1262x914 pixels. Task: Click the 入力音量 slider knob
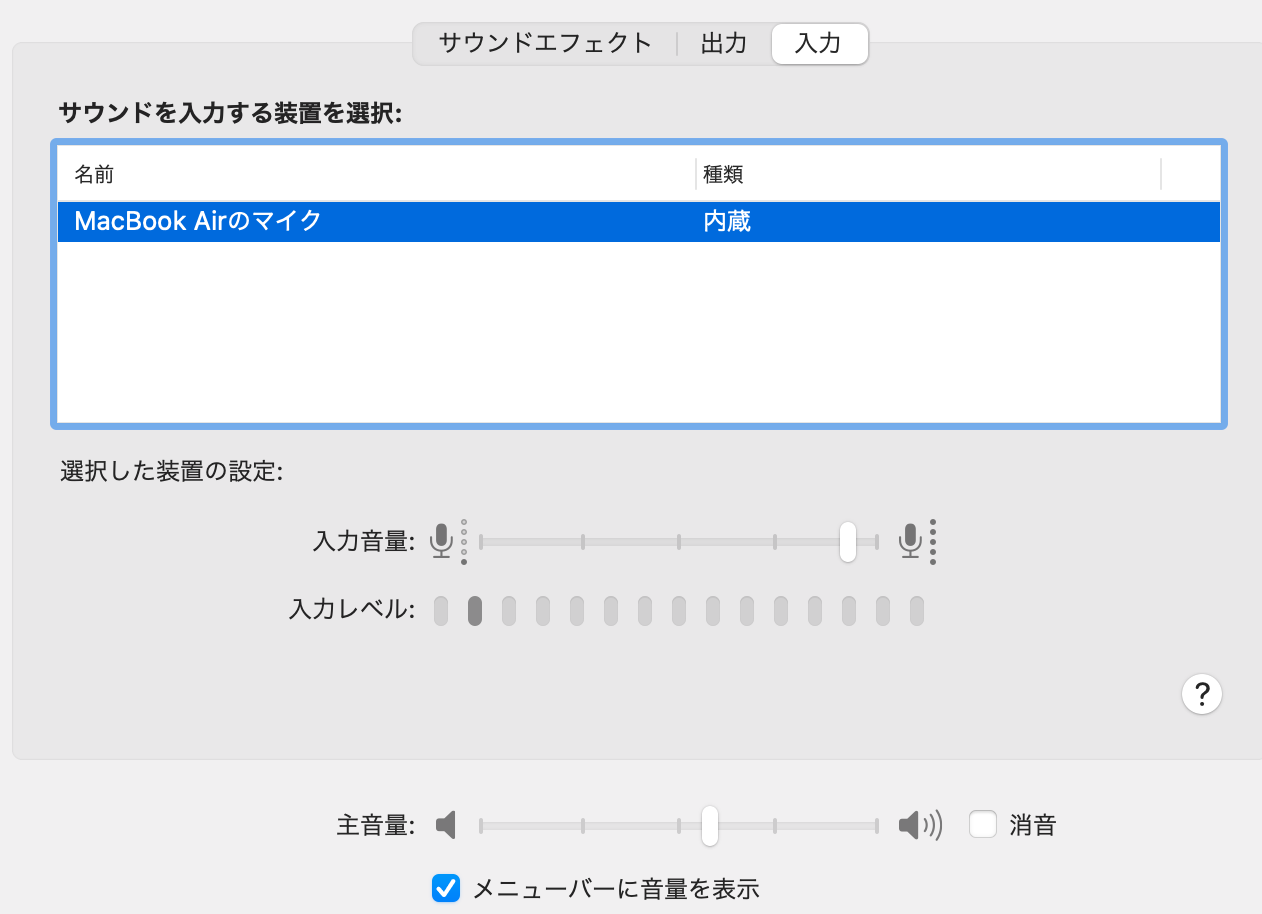click(x=848, y=542)
